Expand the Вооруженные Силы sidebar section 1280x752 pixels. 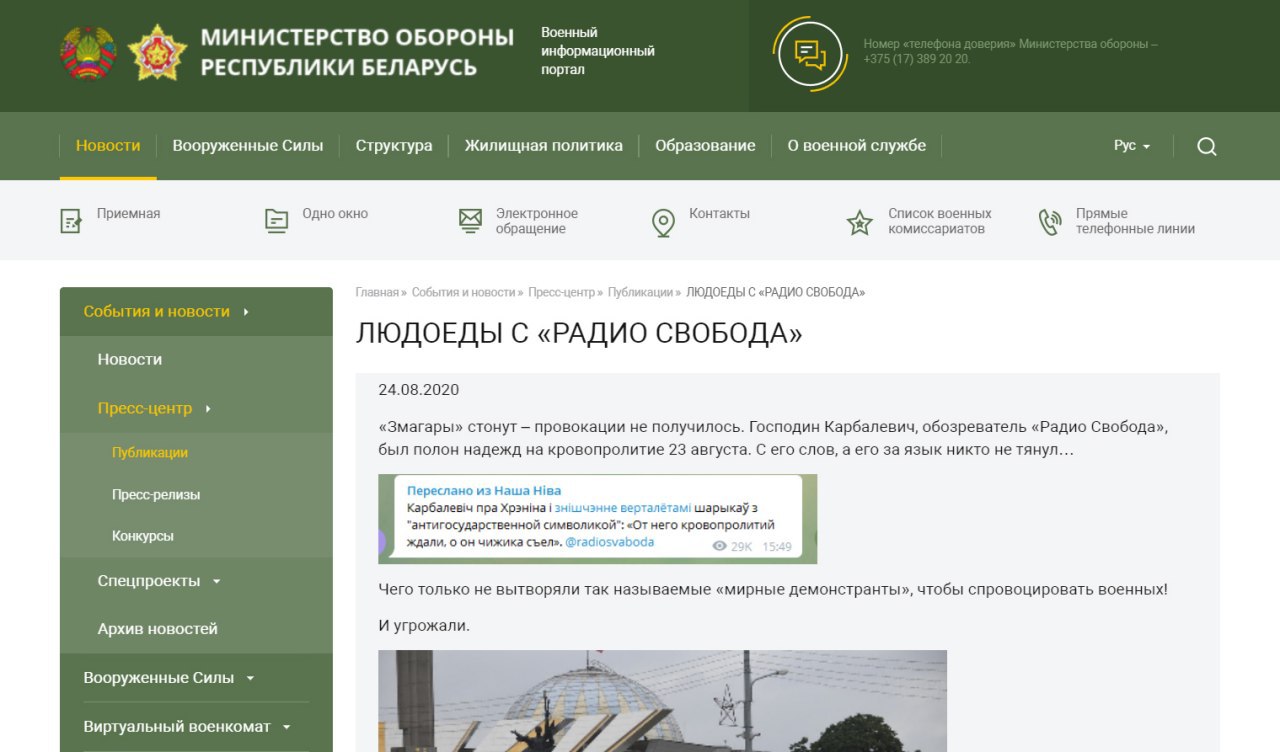pos(250,678)
